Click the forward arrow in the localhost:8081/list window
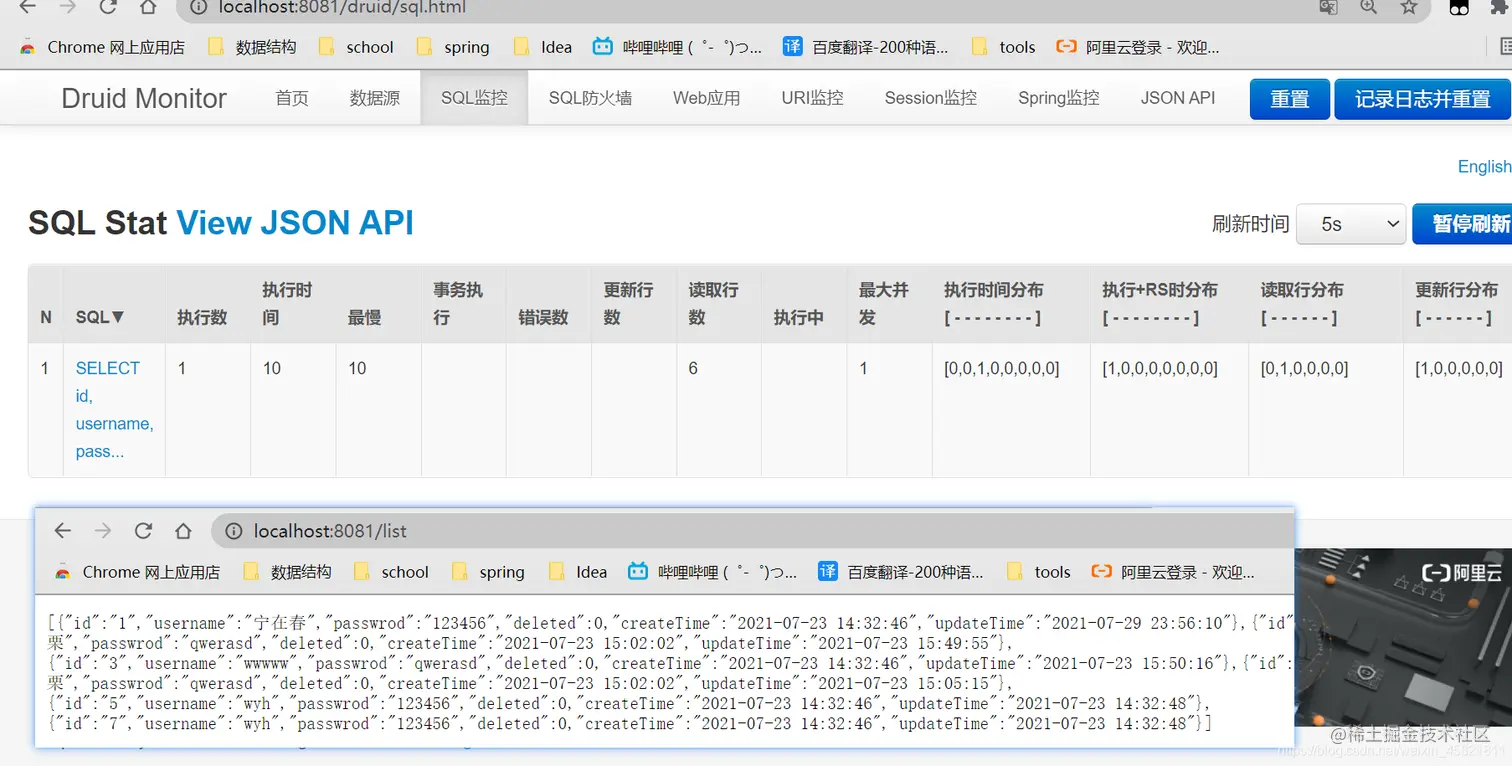Image resolution: width=1512 pixels, height=766 pixels. click(x=102, y=531)
